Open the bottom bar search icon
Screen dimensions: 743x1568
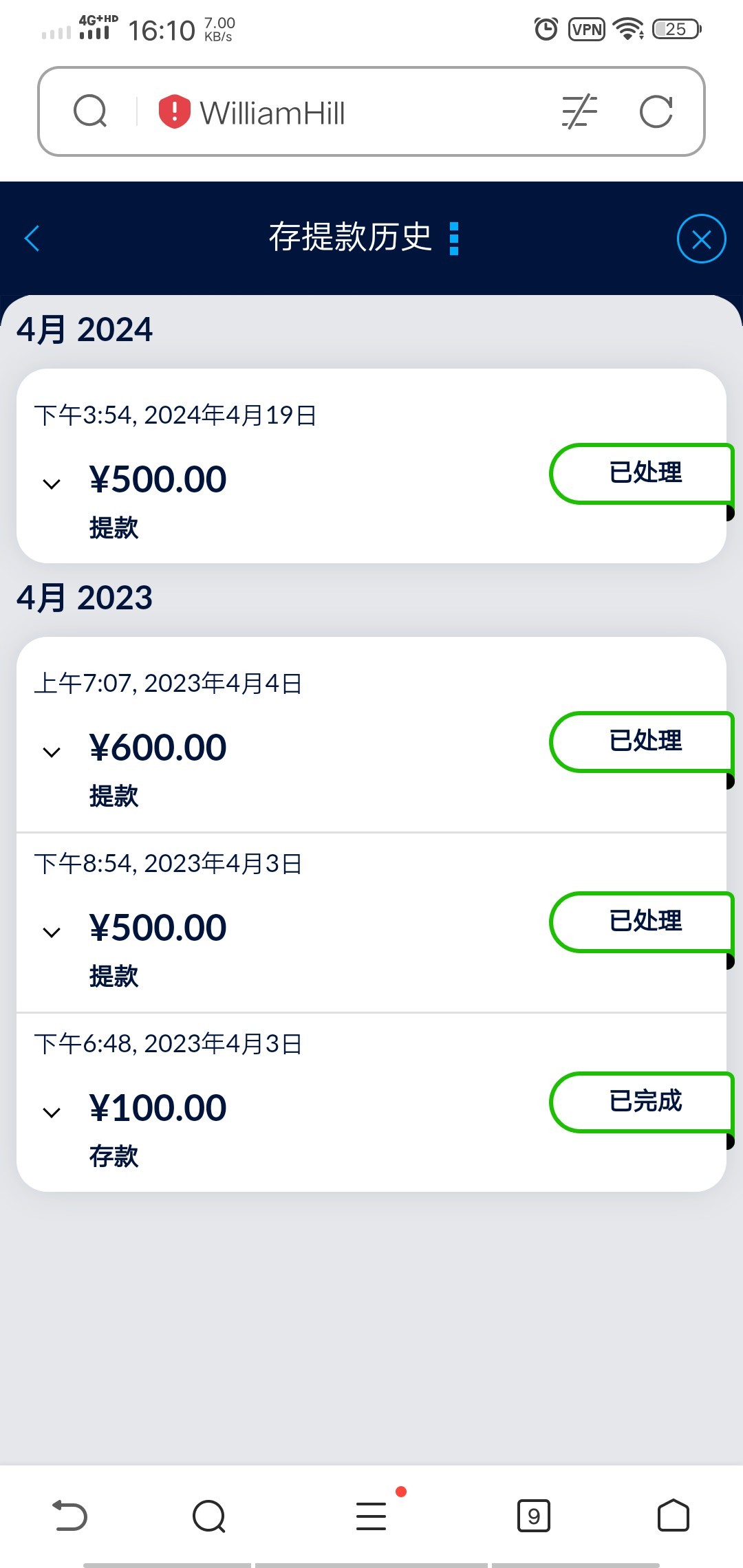209,1516
